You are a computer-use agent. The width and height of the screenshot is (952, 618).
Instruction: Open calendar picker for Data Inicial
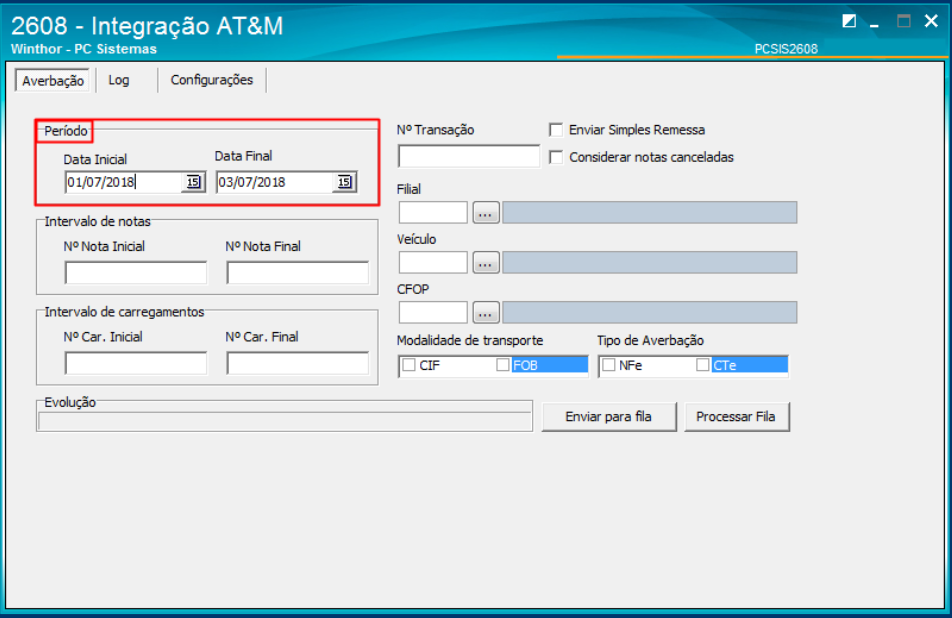[x=193, y=182]
